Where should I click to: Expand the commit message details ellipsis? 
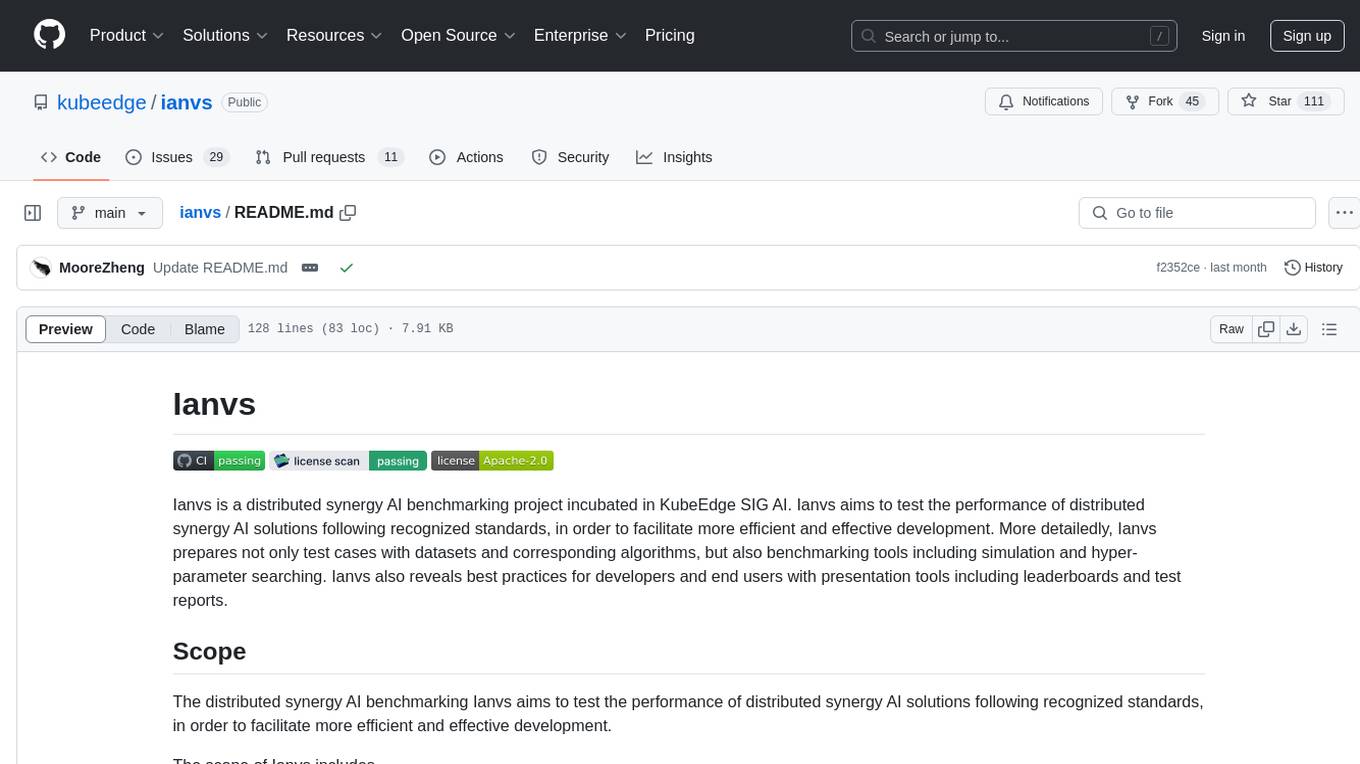(310, 268)
